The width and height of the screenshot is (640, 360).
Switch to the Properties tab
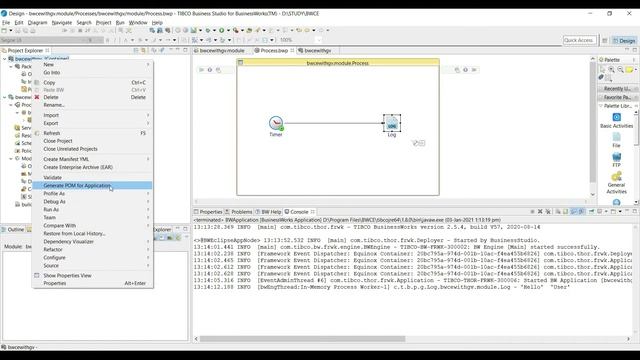click(208, 211)
